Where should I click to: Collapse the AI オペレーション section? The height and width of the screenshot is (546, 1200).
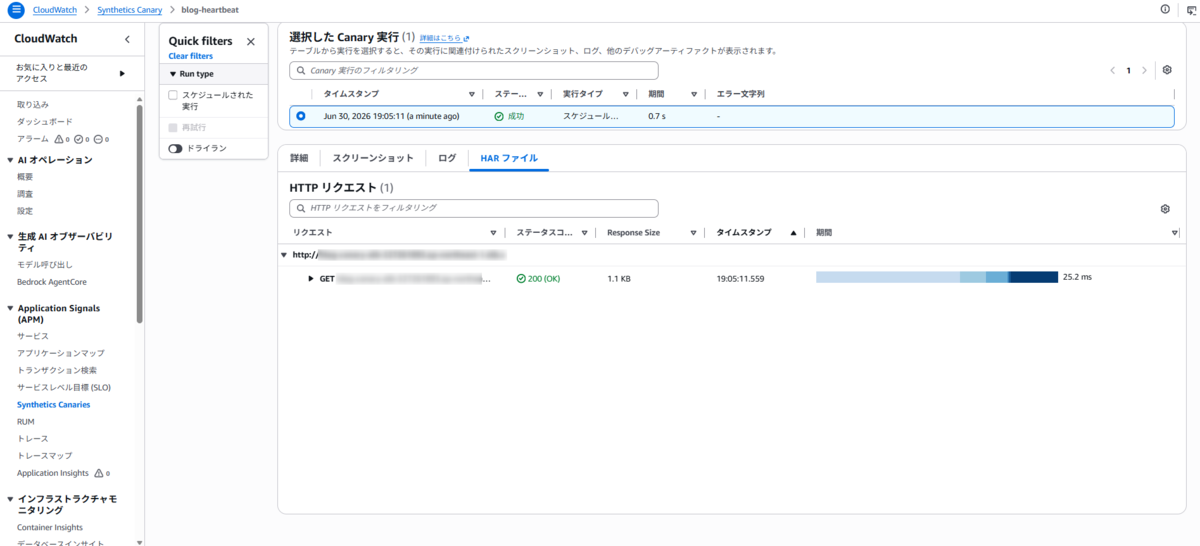point(10,160)
